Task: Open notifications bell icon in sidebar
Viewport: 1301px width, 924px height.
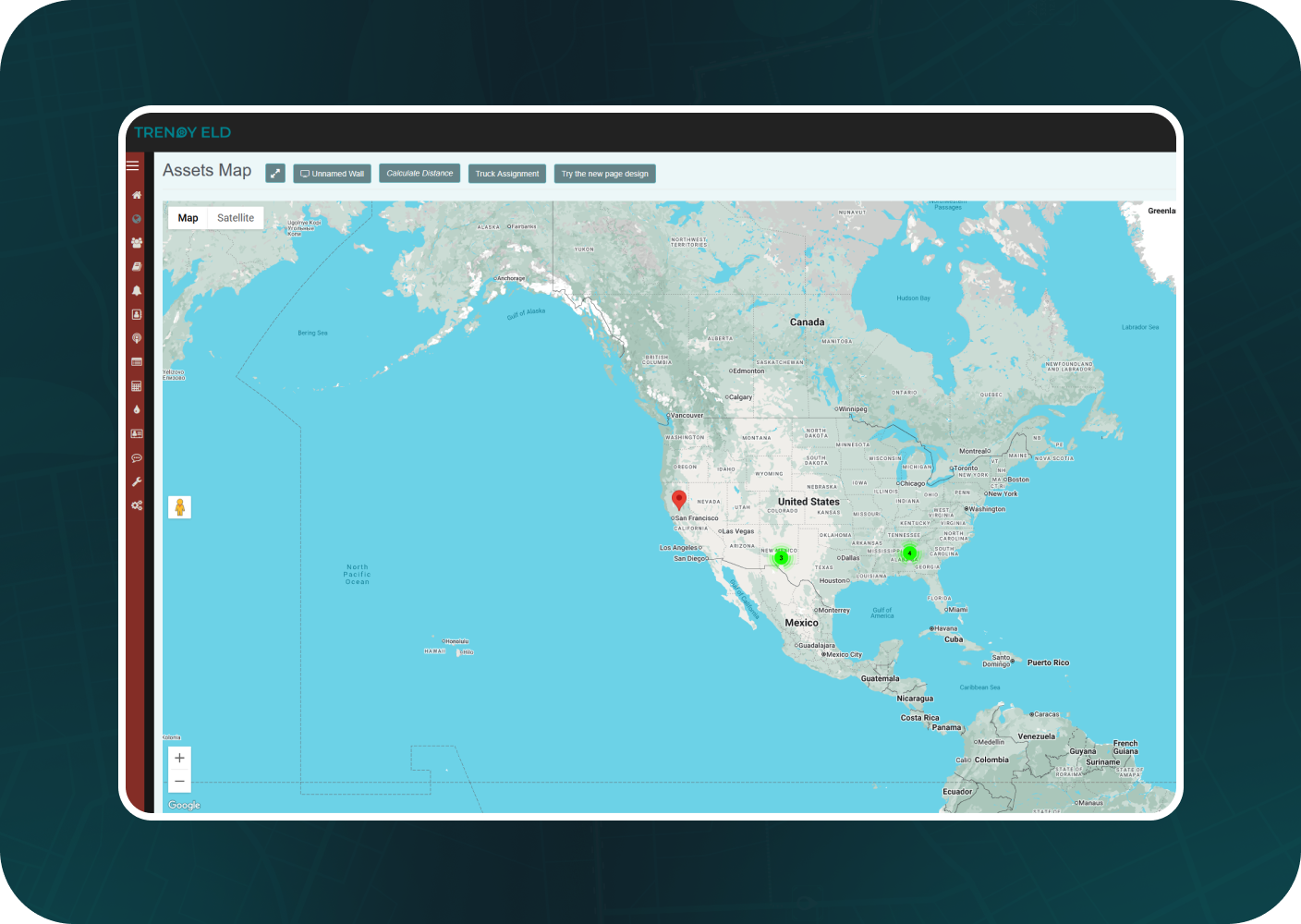Action: pyautogui.click(x=137, y=290)
